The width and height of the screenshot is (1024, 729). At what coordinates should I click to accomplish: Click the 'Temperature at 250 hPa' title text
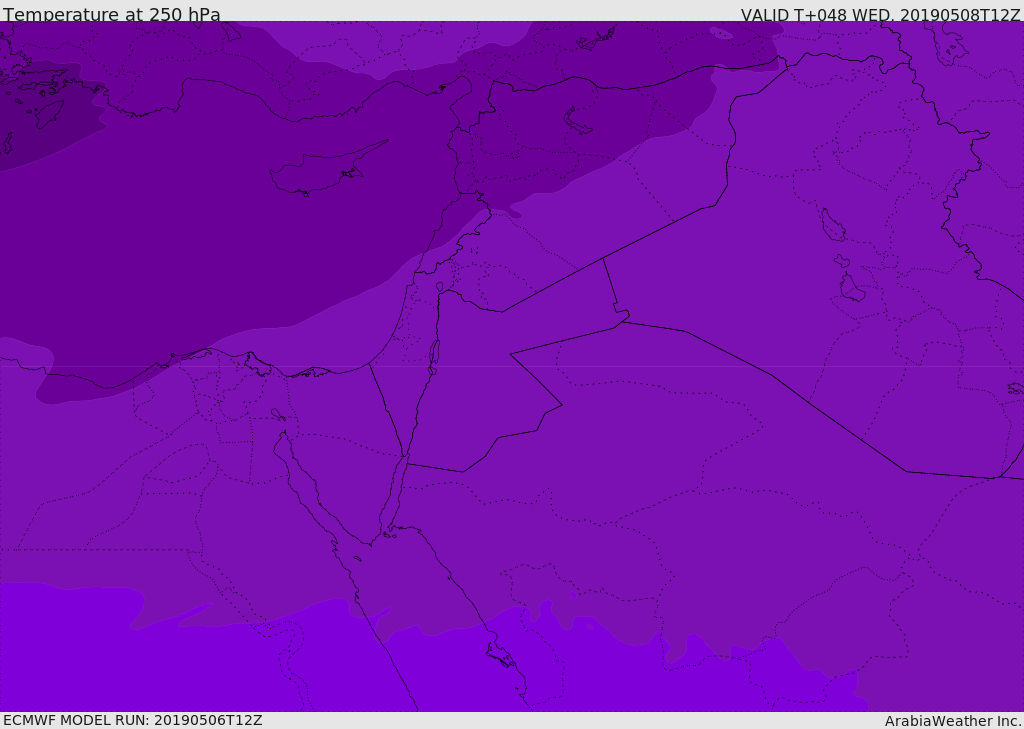(x=112, y=14)
